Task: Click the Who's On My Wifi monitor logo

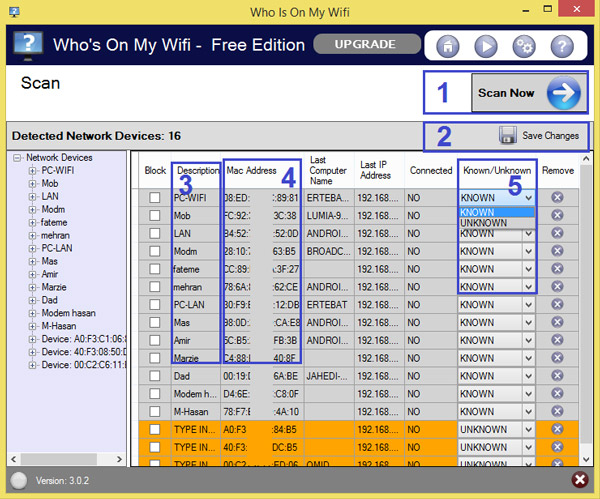Action: pyautogui.click(x=28, y=46)
